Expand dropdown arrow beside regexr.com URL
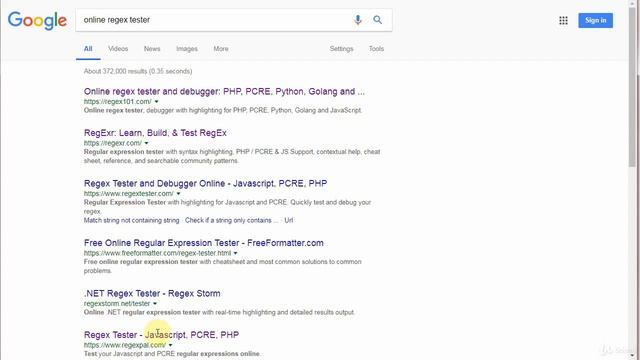 (146, 143)
